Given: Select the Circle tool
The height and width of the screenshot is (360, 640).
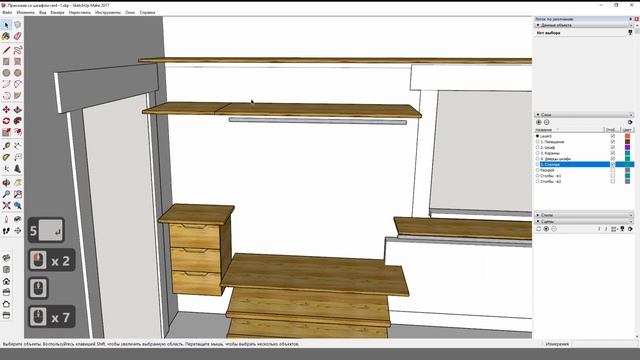Looking at the screenshot, I should (x=6, y=73).
